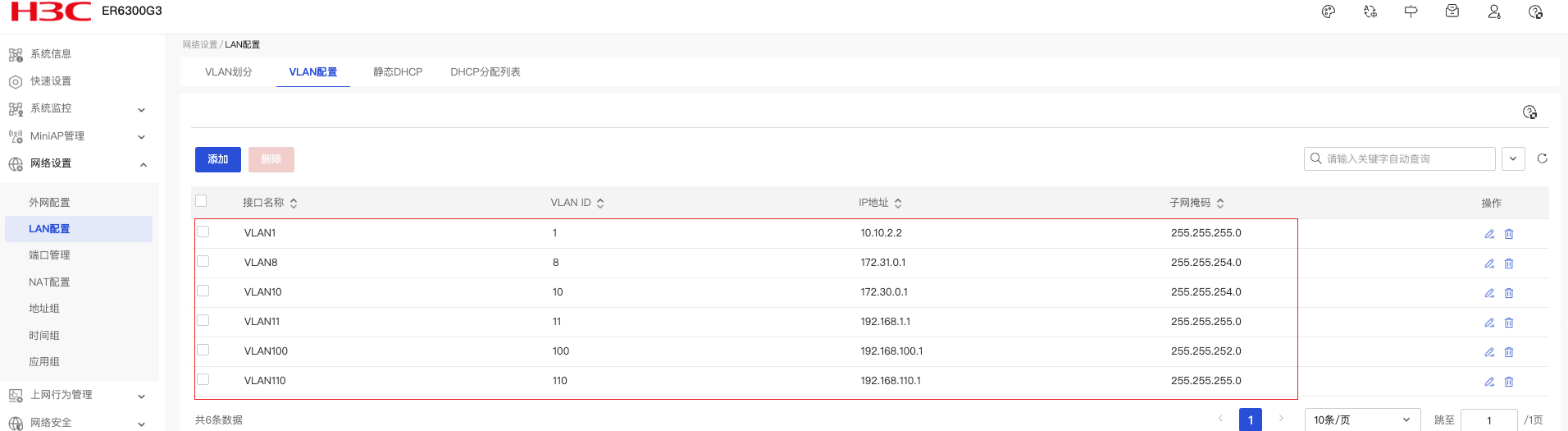Click the table refresh icon
Image resolution: width=1568 pixels, height=431 pixels.
coord(1542,158)
